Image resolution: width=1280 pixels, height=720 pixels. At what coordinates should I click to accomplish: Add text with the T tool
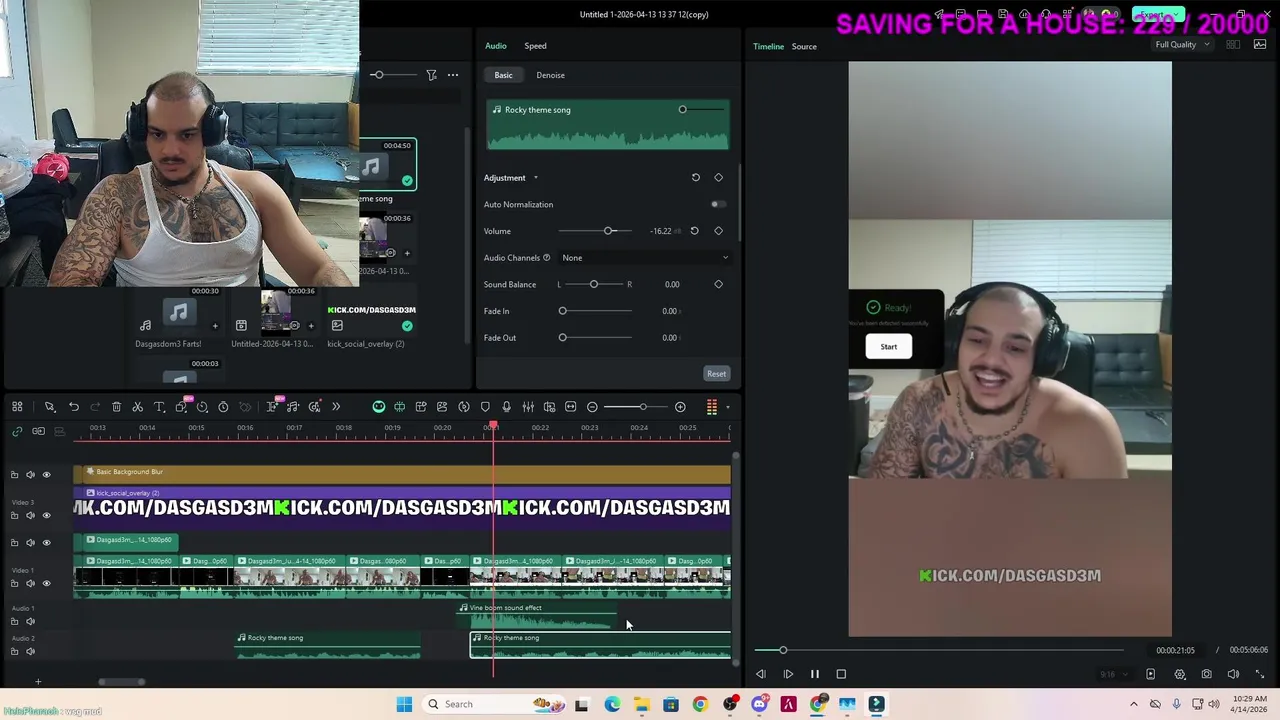[x=159, y=407]
